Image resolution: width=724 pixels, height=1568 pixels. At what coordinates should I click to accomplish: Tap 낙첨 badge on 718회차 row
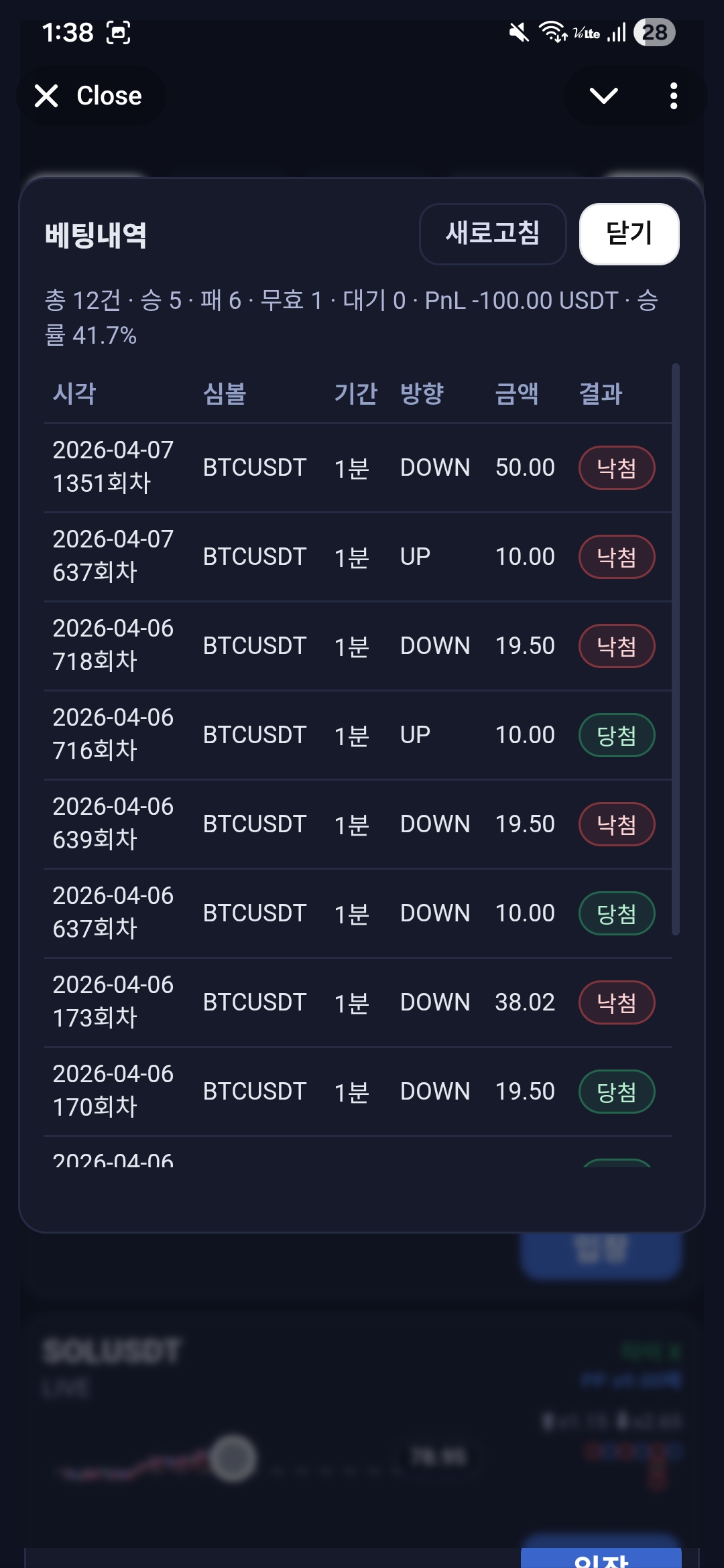tap(616, 646)
